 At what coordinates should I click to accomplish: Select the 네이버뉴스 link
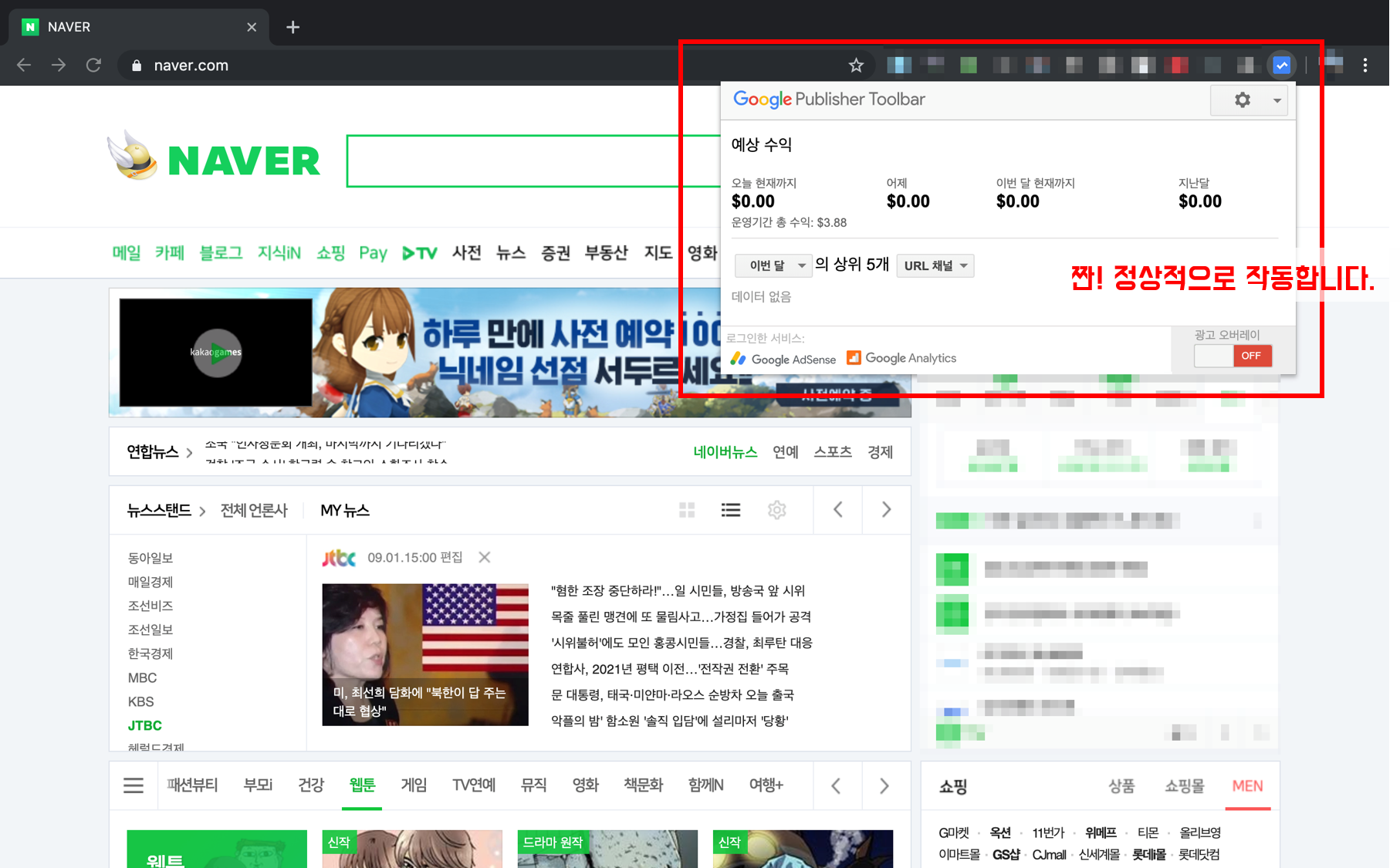point(725,451)
